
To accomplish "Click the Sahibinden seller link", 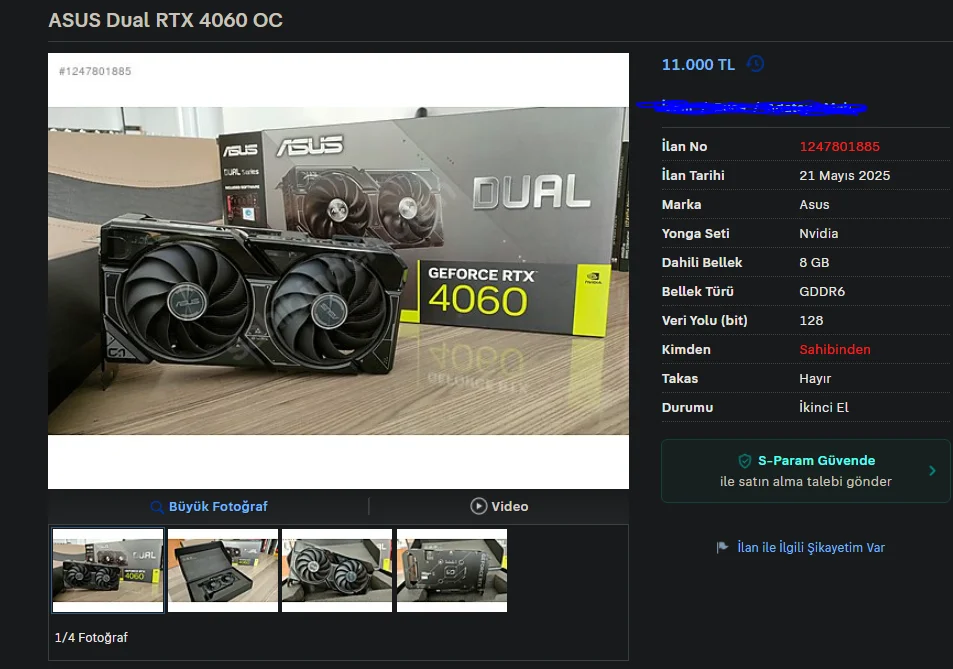I will pos(834,349).
